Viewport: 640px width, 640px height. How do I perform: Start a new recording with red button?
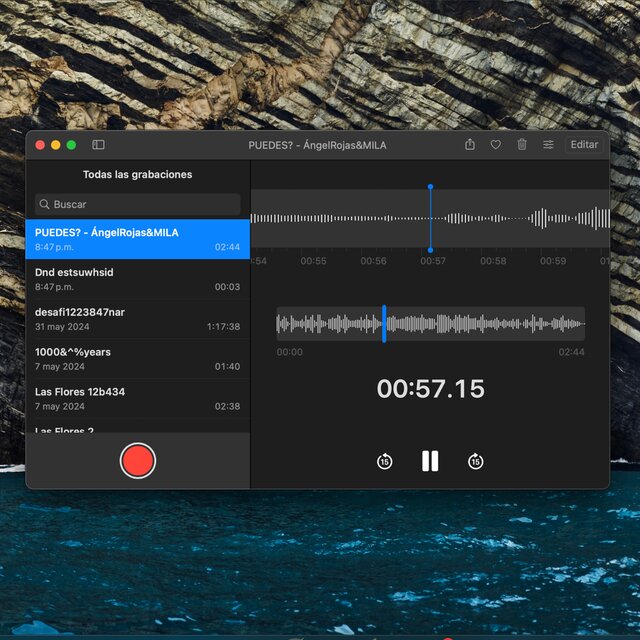pyautogui.click(x=138, y=460)
